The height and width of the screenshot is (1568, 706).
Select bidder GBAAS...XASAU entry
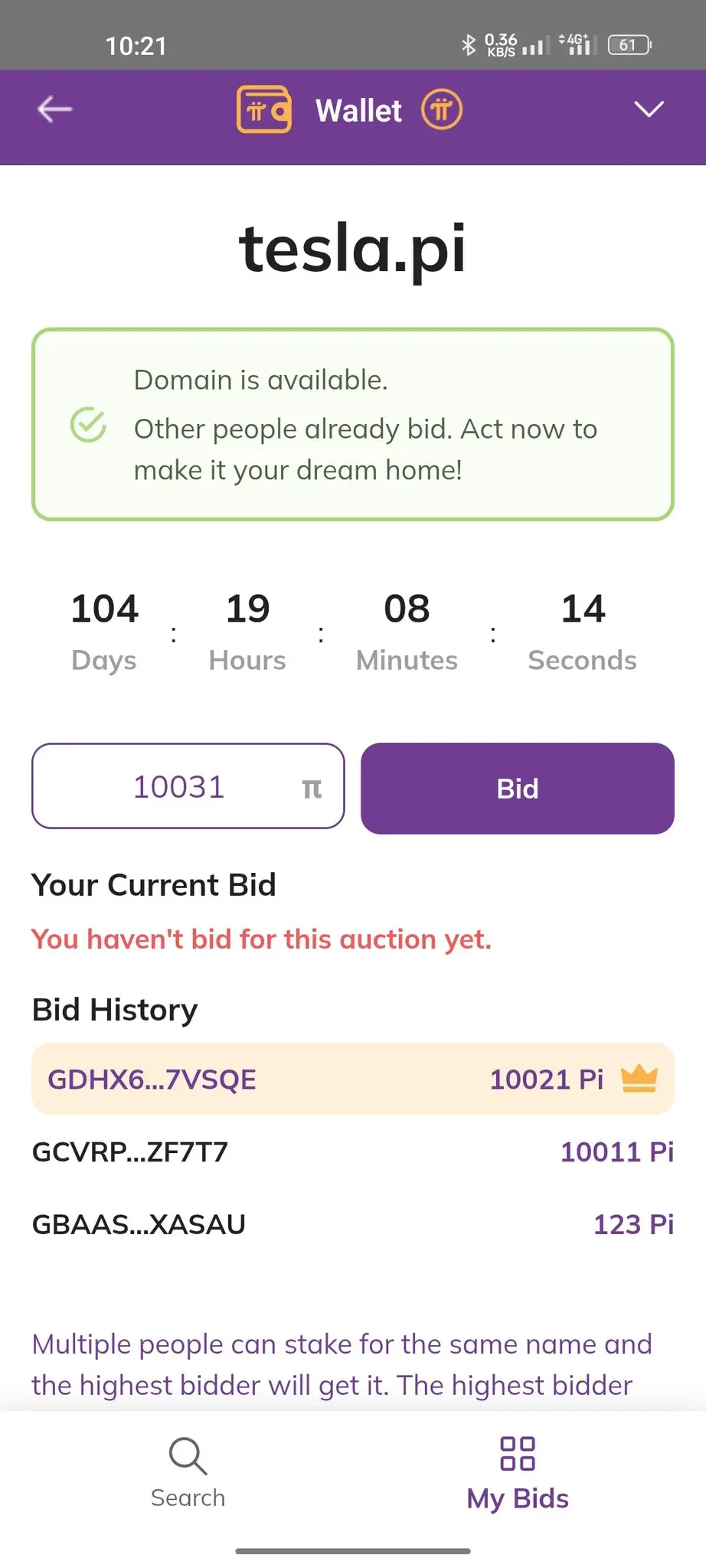coord(353,1224)
